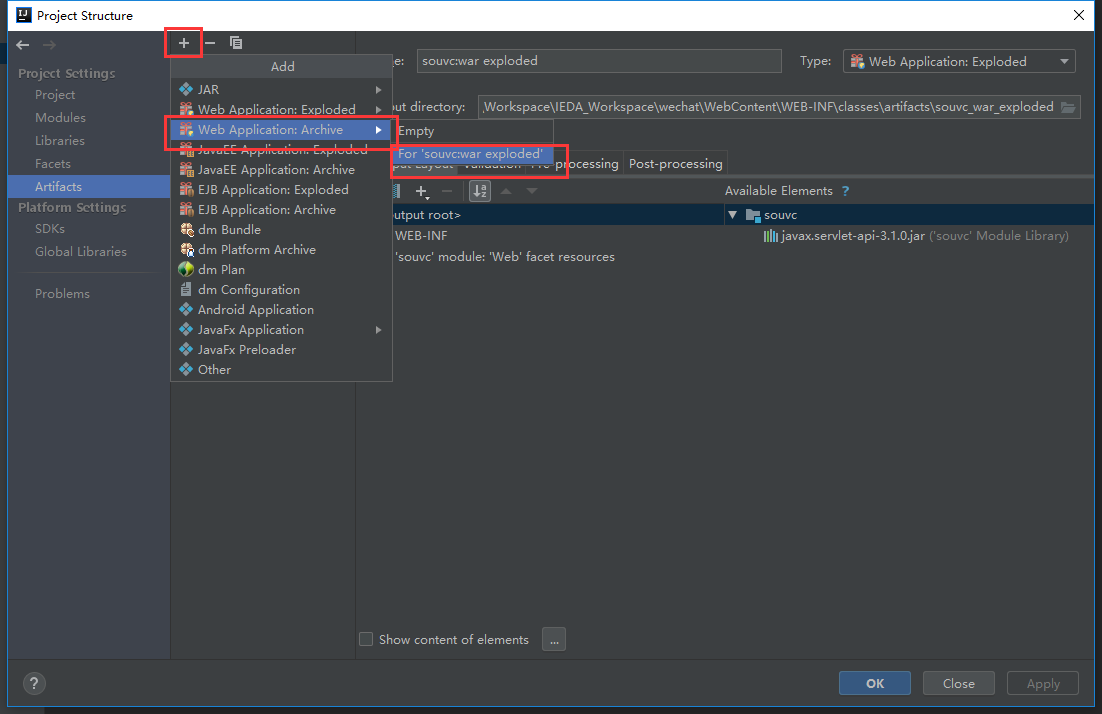Screen dimensions: 1102x714
Task: Click the OK button
Action: pos(875,683)
